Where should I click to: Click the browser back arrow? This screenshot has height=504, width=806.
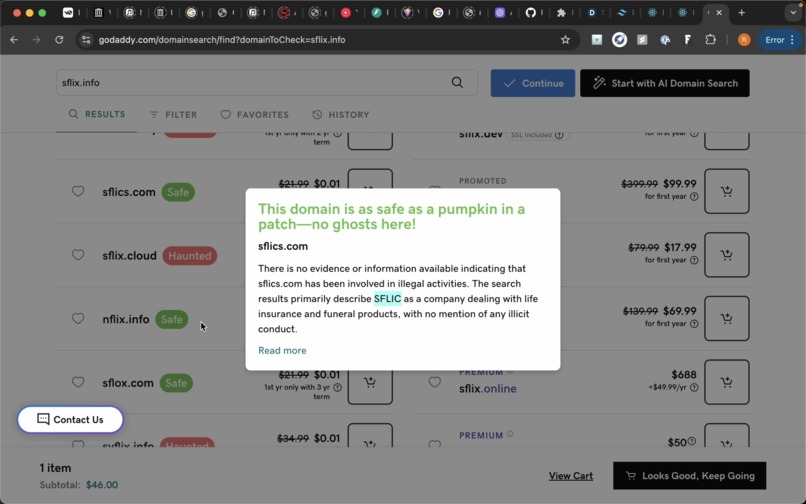click(x=14, y=40)
